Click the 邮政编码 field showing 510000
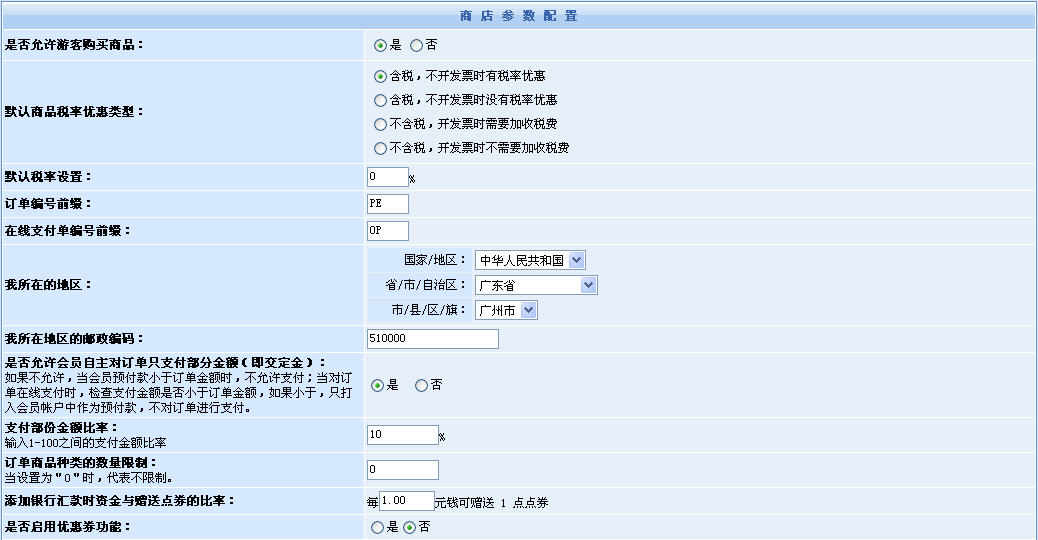 tap(432, 339)
